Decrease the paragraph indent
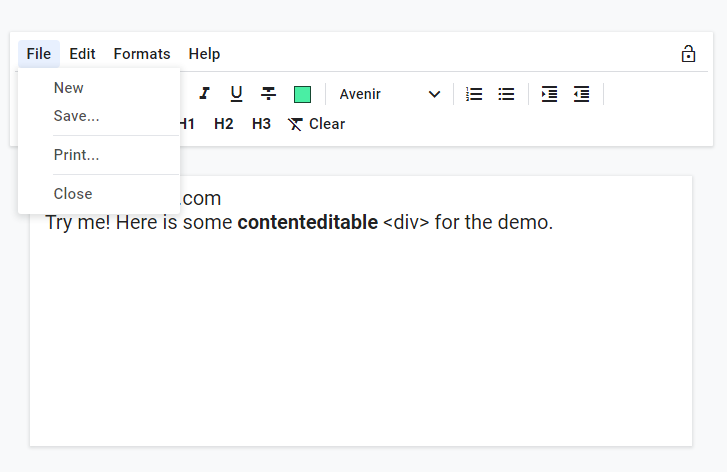 pos(581,94)
